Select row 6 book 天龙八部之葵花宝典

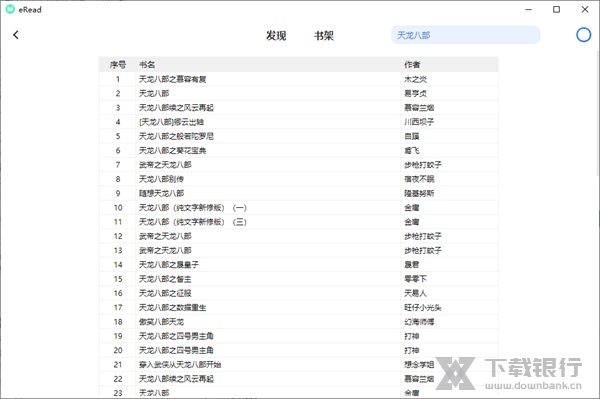[173, 151]
